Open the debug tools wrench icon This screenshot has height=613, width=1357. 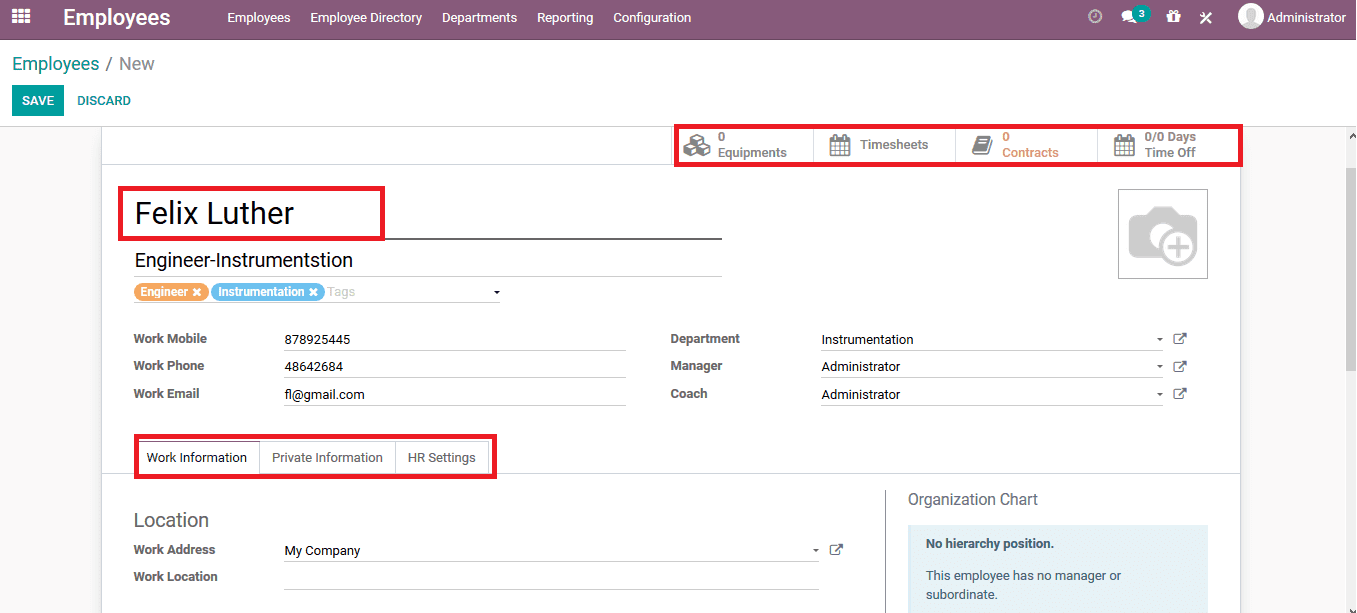click(1206, 17)
